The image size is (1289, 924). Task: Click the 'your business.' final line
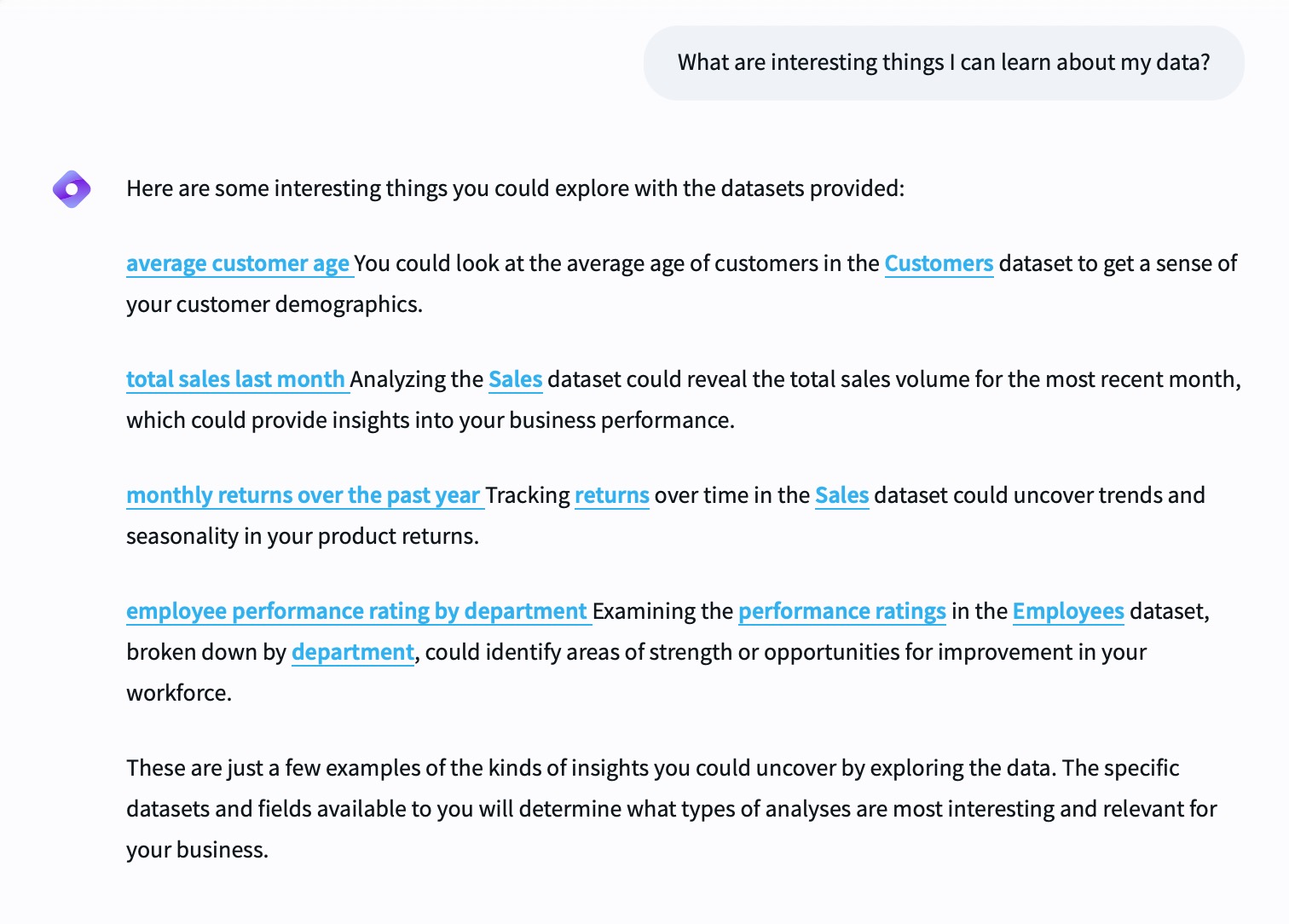[x=198, y=850]
